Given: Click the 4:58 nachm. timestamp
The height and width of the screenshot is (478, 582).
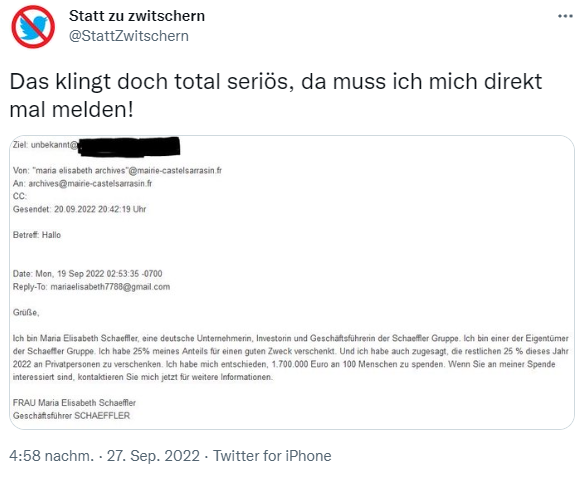Looking at the screenshot, I should (52, 456).
